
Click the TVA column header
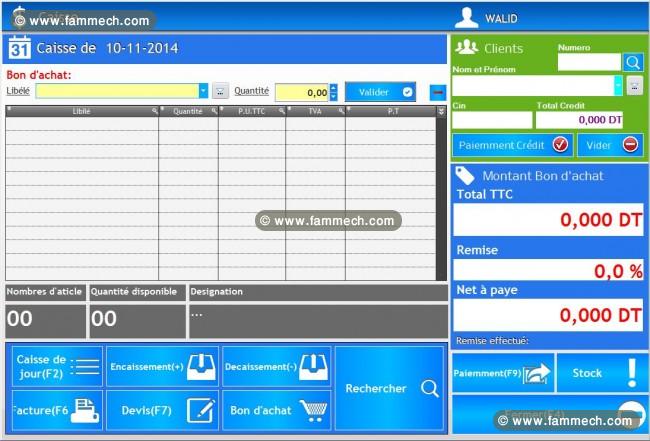[315, 111]
